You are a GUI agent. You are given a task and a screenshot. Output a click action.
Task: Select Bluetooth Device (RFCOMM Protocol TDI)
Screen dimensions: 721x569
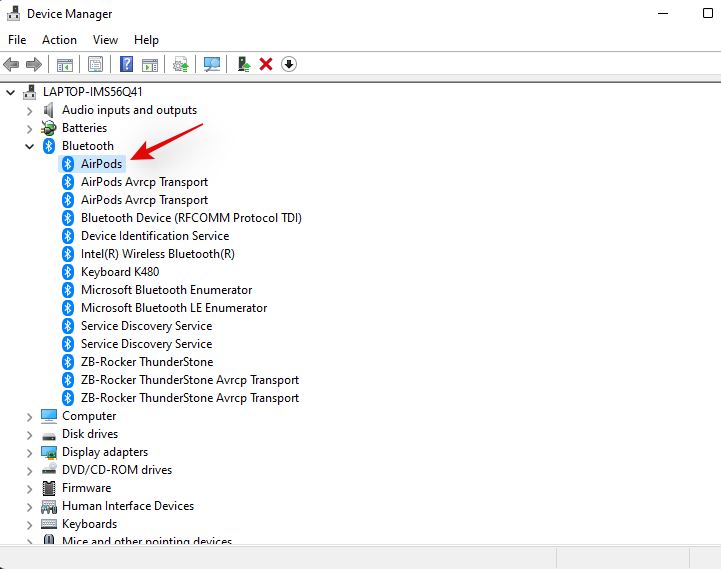tap(190, 218)
